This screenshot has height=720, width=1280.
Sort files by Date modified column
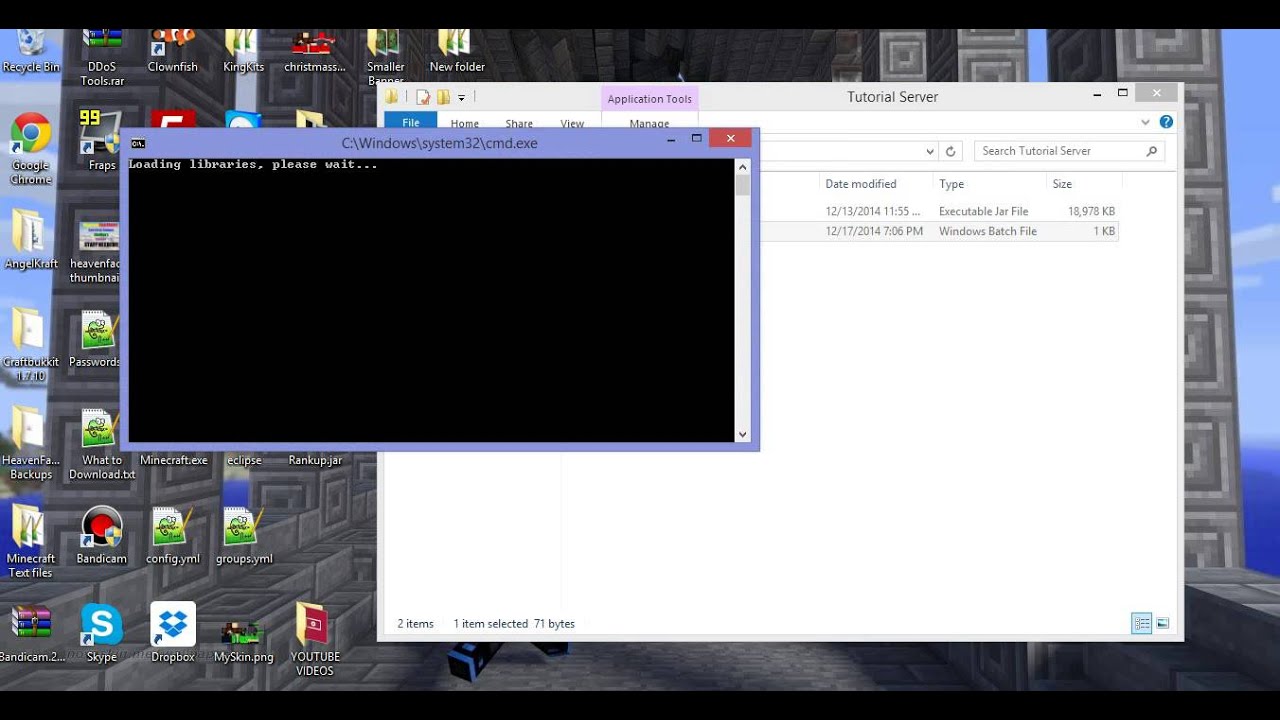click(861, 184)
